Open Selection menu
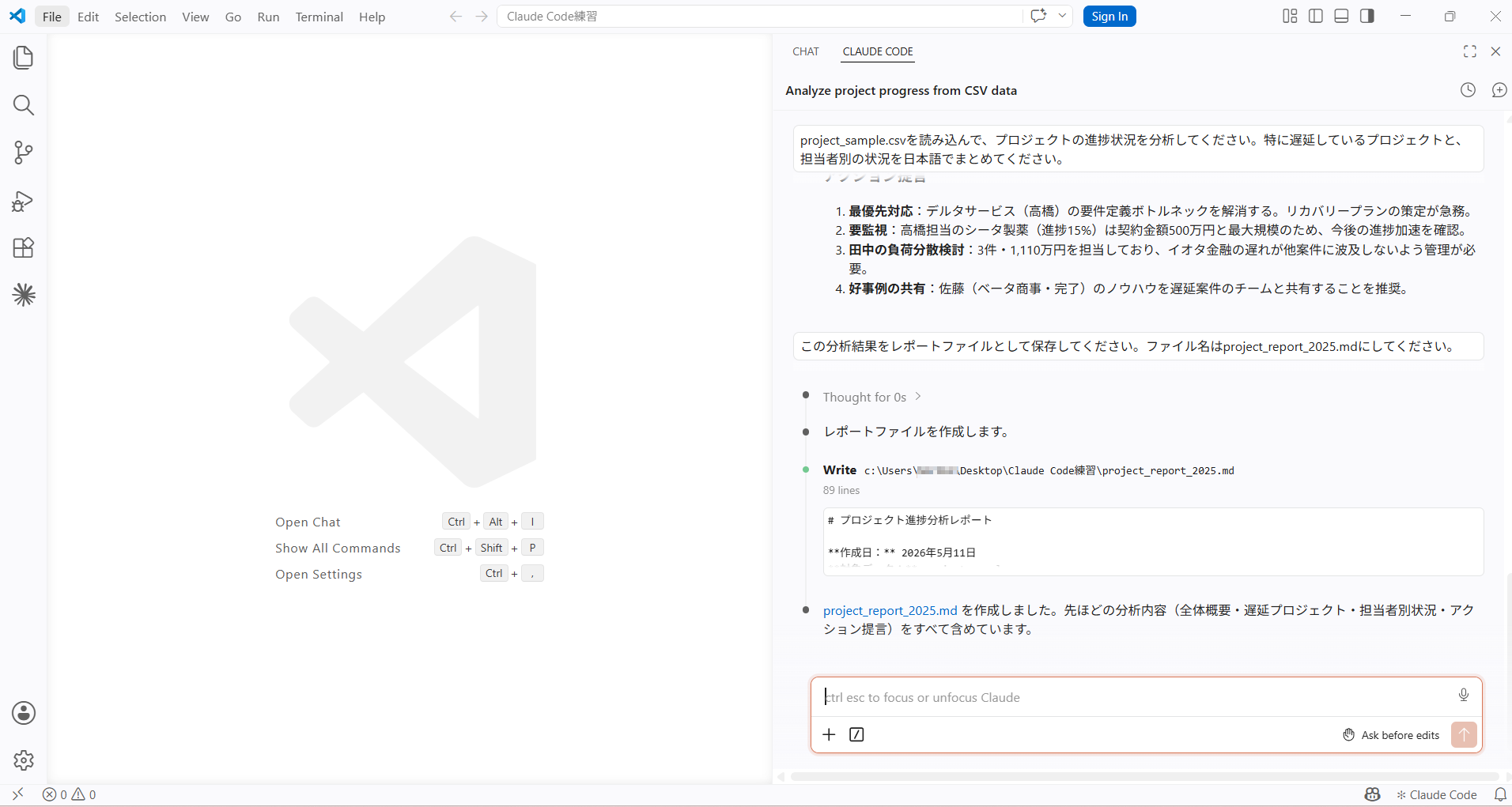The width and height of the screenshot is (1512, 807). [x=140, y=17]
